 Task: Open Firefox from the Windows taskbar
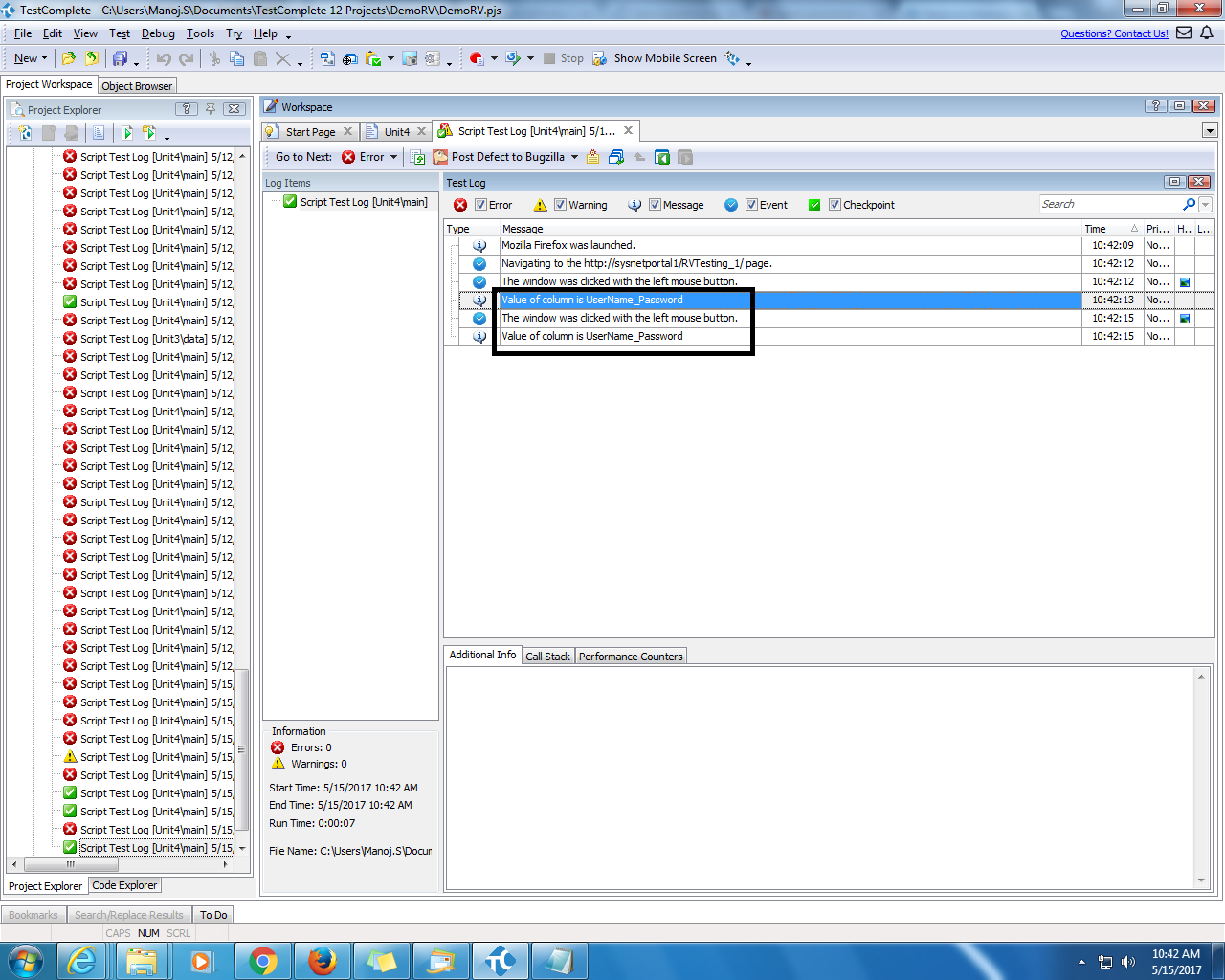(x=323, y=960)
